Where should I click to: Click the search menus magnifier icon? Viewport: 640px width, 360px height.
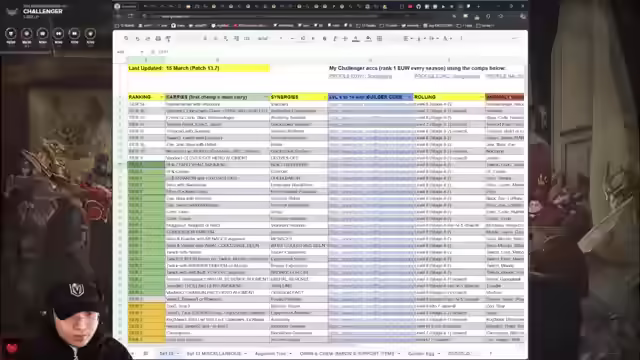pos(126,38)
